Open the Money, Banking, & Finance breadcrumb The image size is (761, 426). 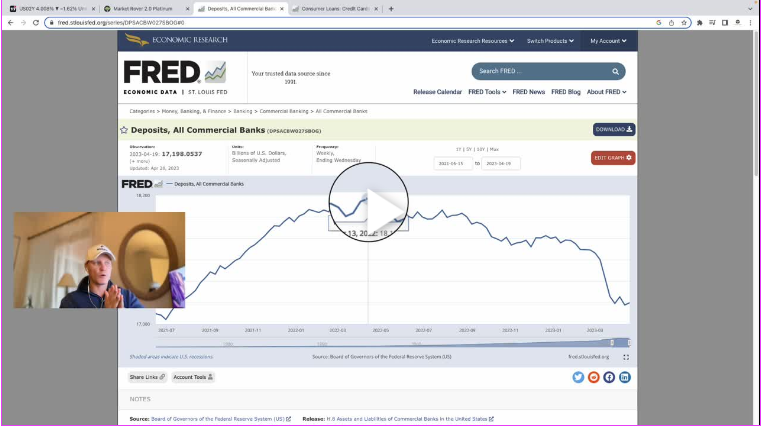[194, 111]
